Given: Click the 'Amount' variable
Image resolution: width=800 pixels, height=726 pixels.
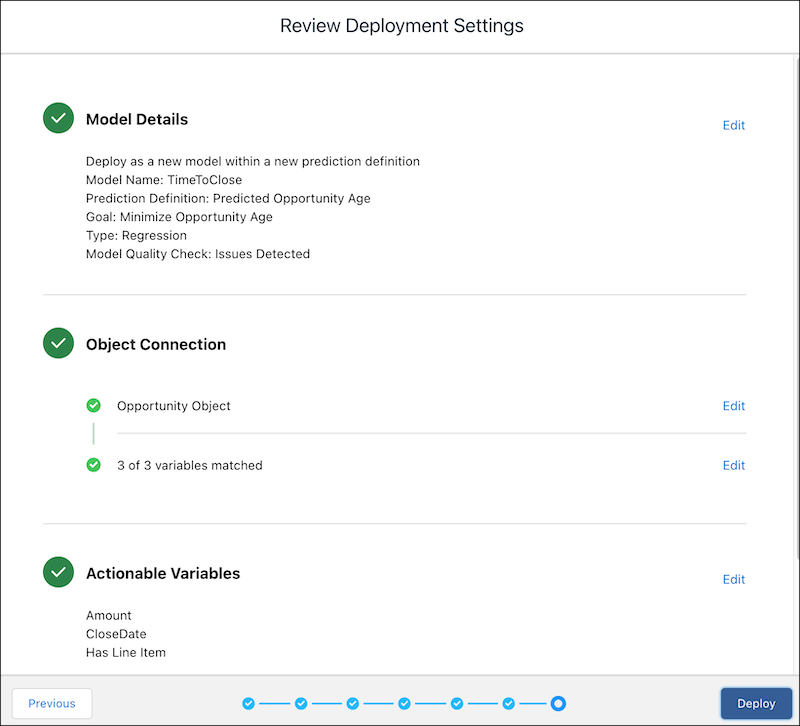Looking at the screenshot, I should click(x=109, y=615).
